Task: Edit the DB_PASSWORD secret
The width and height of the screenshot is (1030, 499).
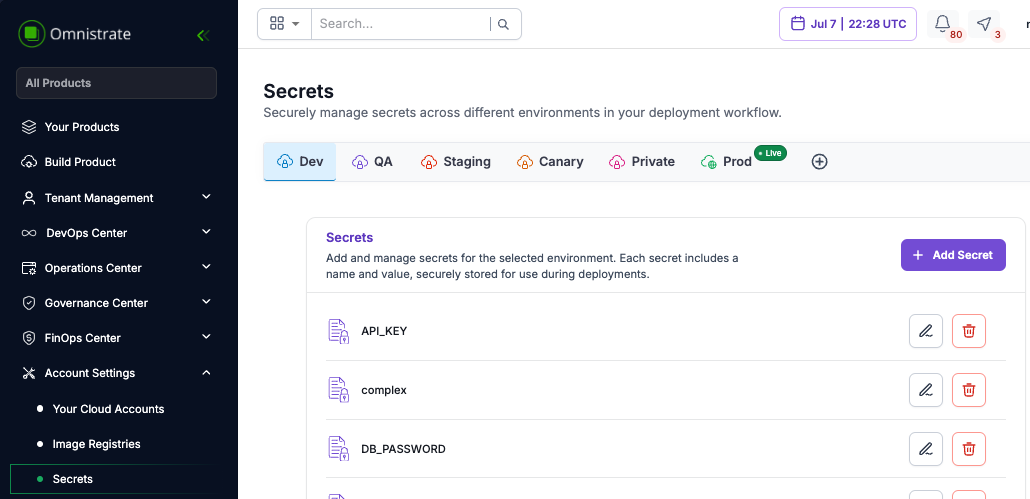Action: click(926, 449)
